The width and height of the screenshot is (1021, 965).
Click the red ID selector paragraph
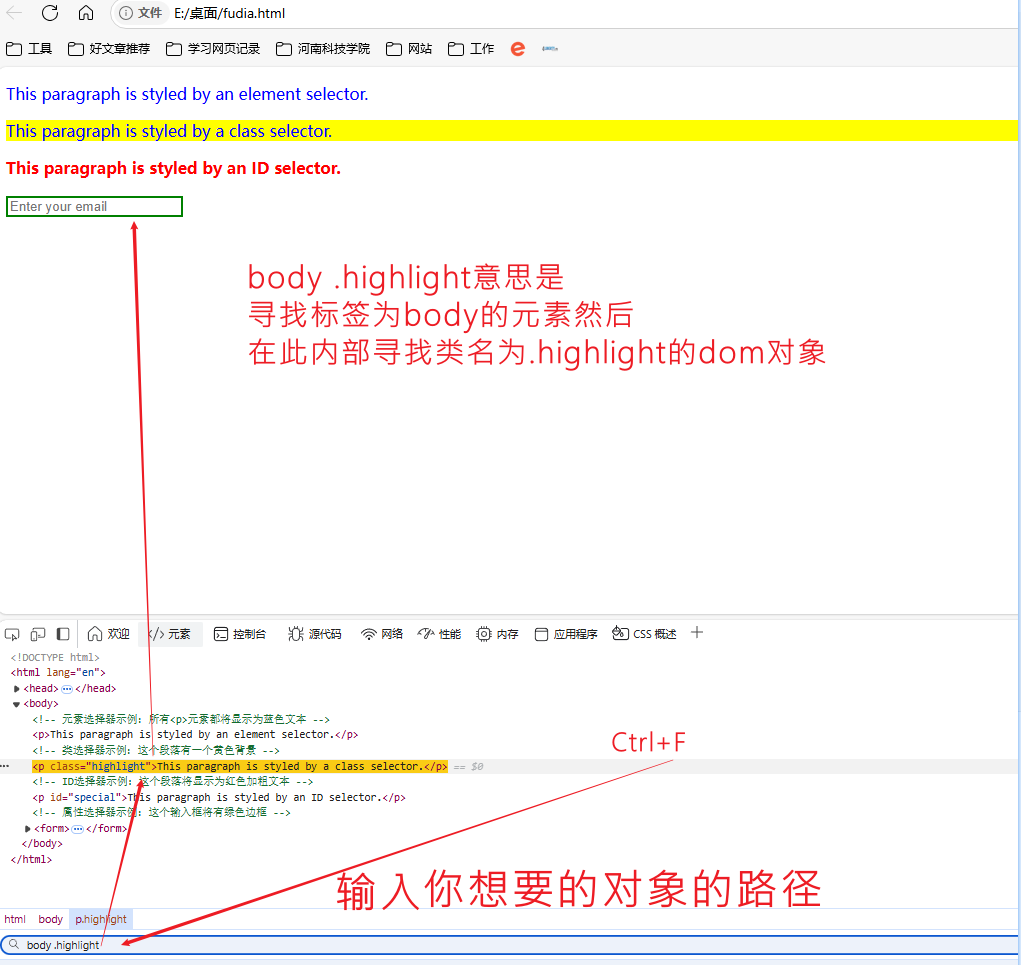point(173,168)
